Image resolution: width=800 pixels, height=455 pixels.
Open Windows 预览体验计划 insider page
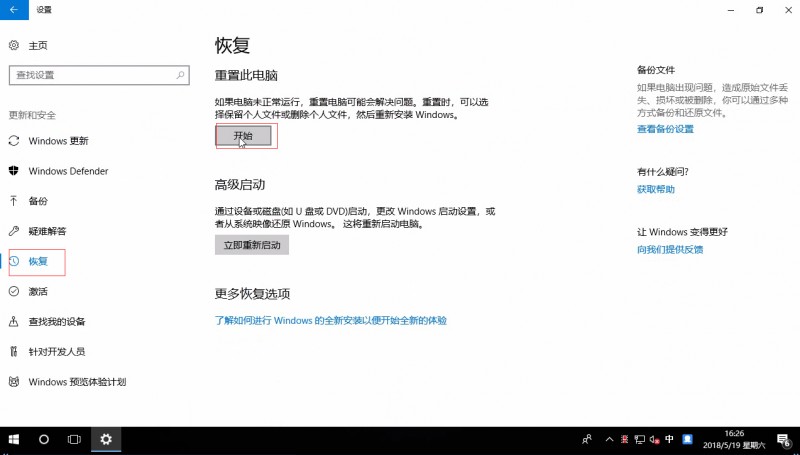tap(67, 382)
